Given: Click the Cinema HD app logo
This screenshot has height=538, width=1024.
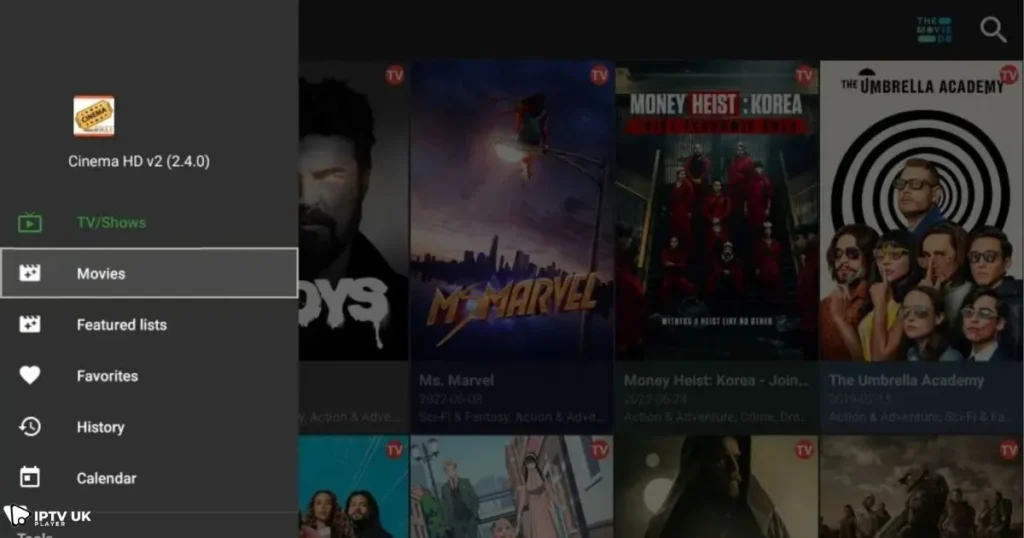Looking at the screenshot, I should point(94,116).
